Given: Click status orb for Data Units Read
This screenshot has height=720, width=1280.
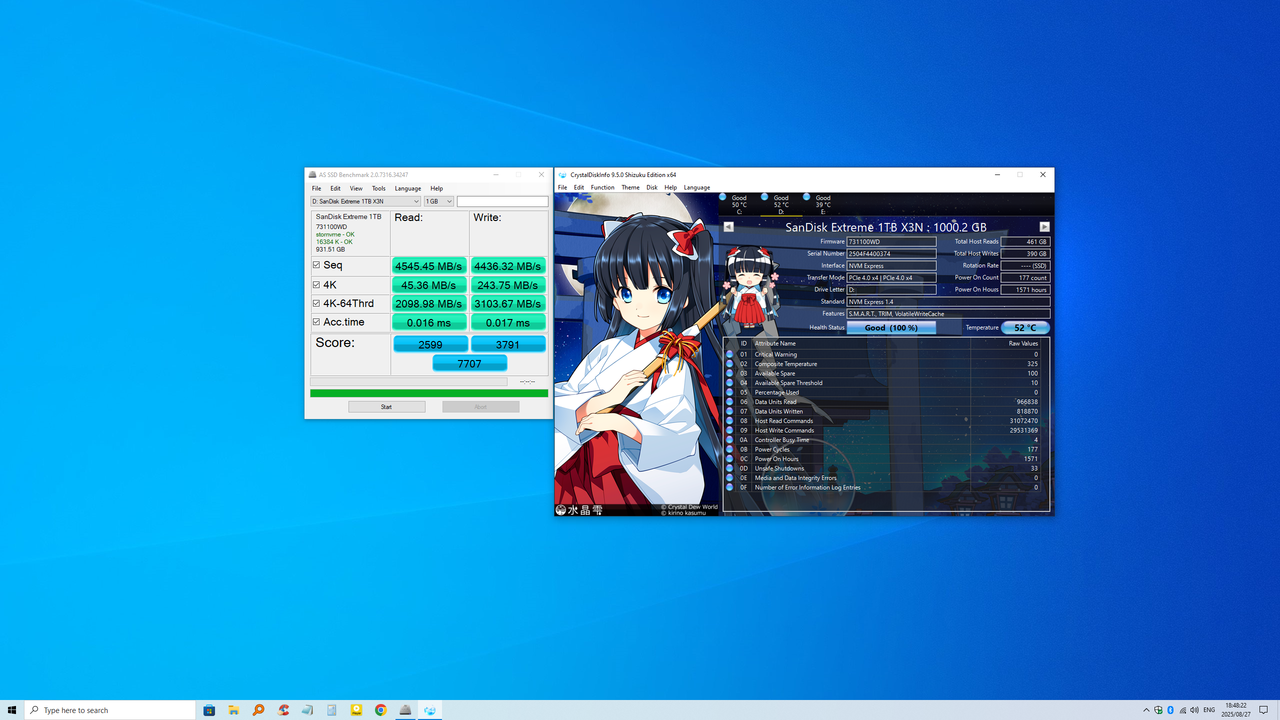Looking at the screenshot, I should pos(729,402).
